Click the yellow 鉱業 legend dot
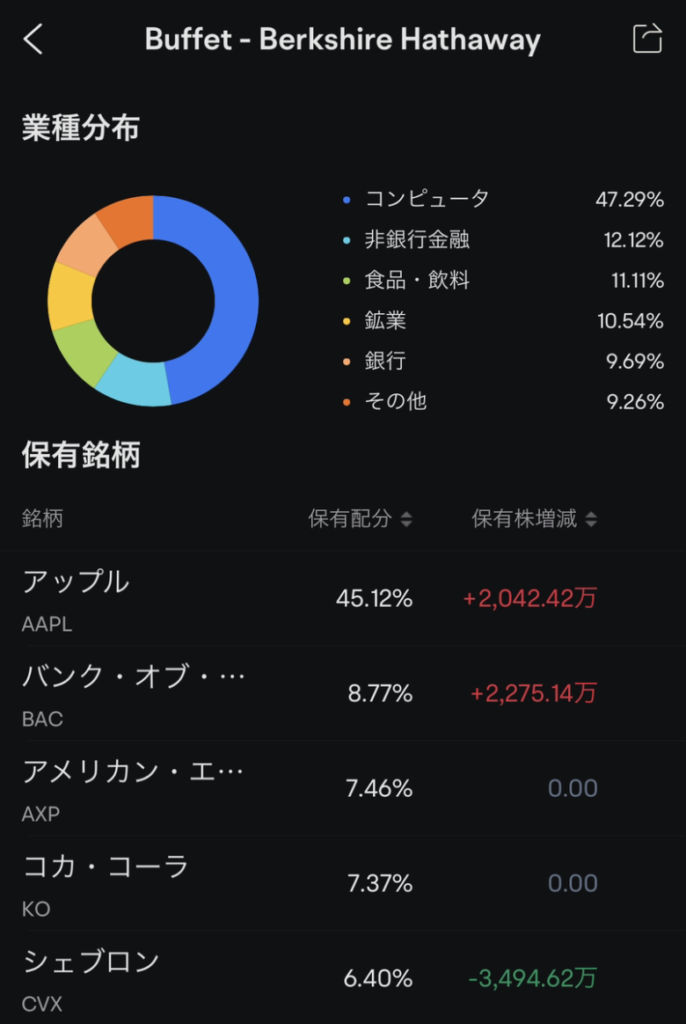Screen dimensions: 686x1024 [347, 321]
